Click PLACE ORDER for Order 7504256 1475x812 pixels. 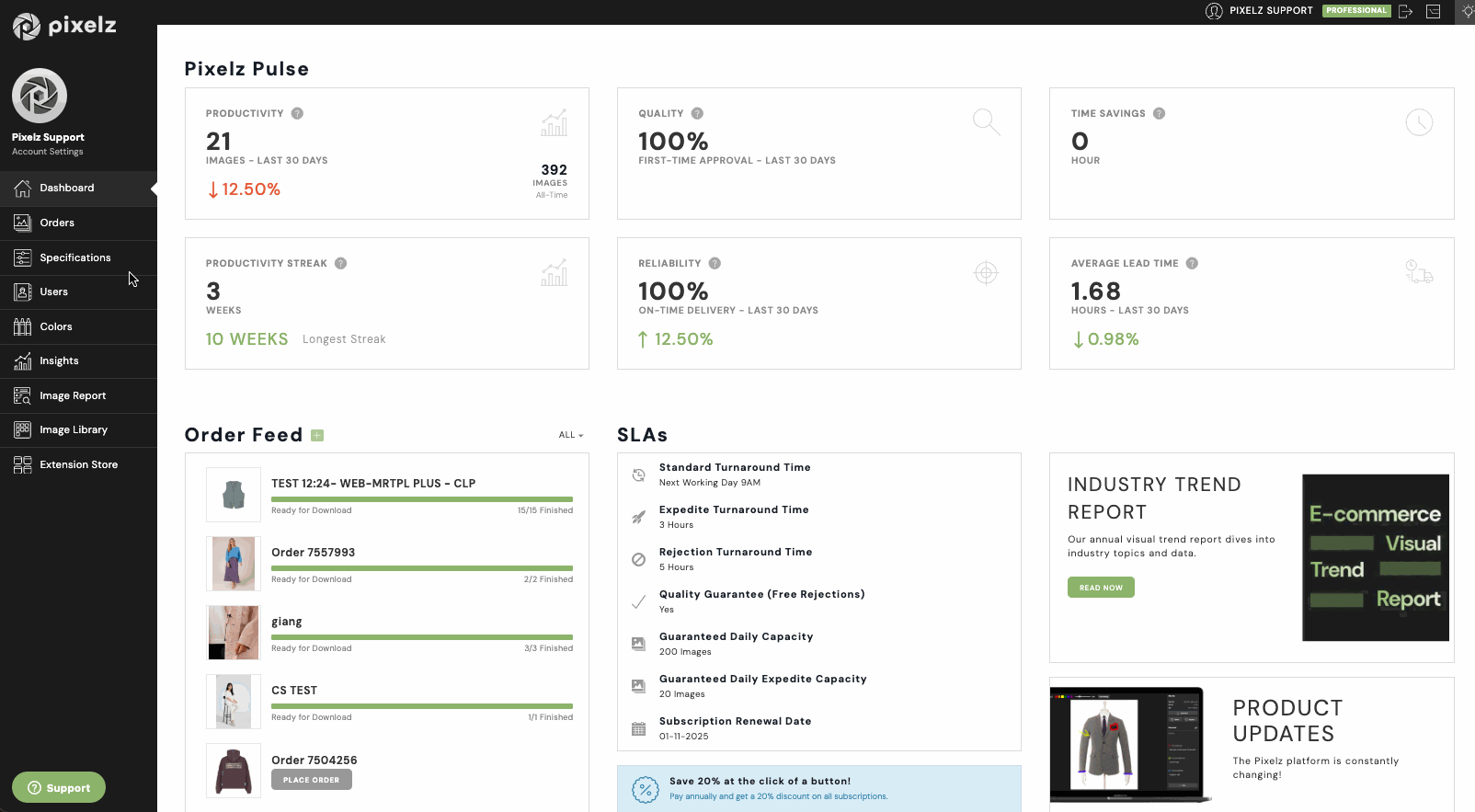[312, 780]
